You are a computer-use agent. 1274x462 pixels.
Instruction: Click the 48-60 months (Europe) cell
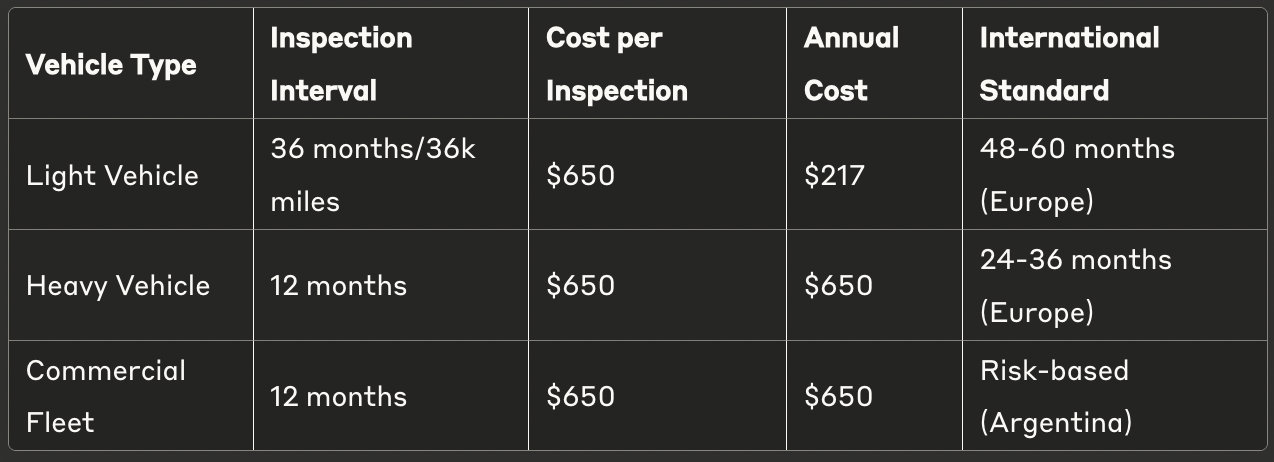(x=1077, y=175)
